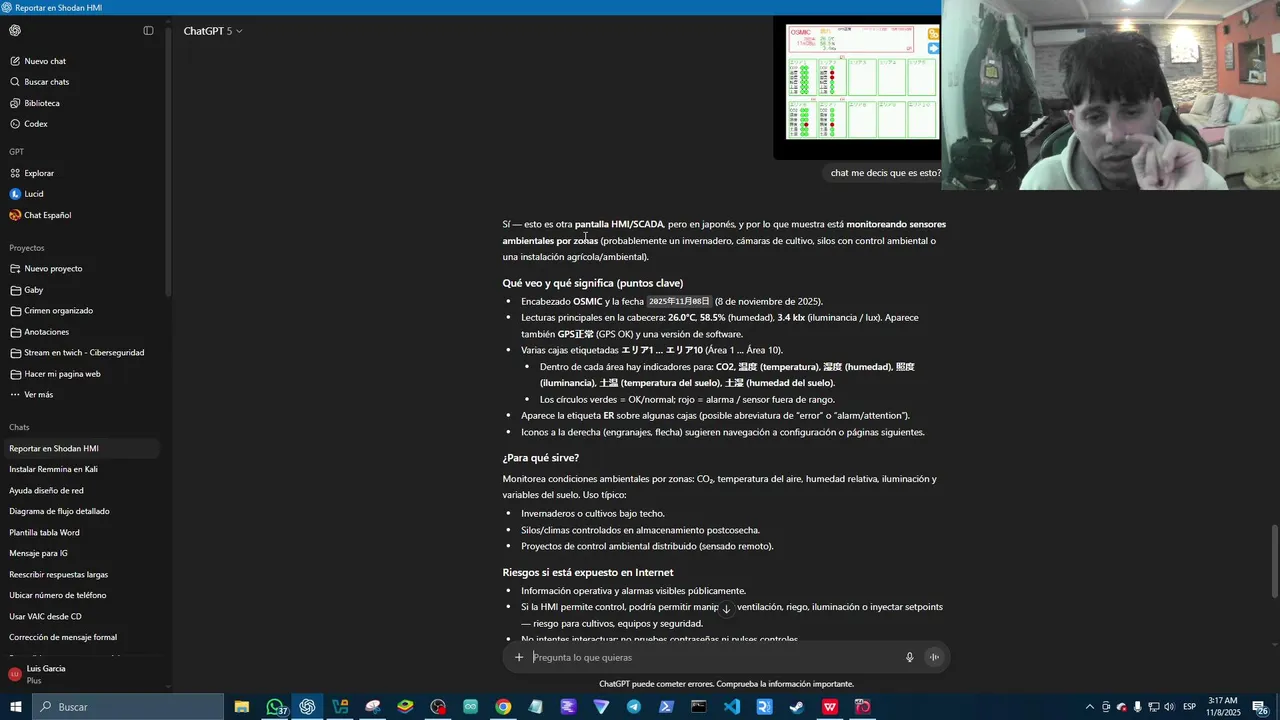Click the taskbar Buscar search box
The height and width of the screenshot is (720, 1280).
[x=128, y=707]
